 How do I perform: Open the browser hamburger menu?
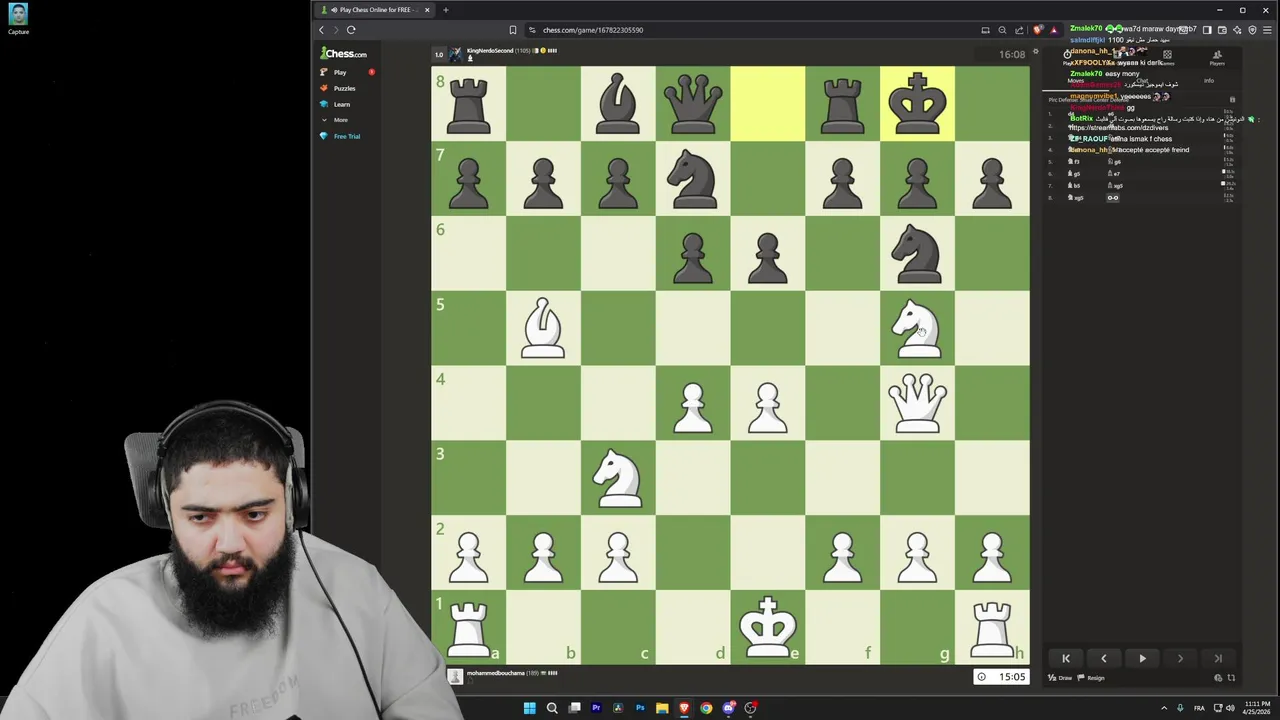click(x=1266, y=30)
